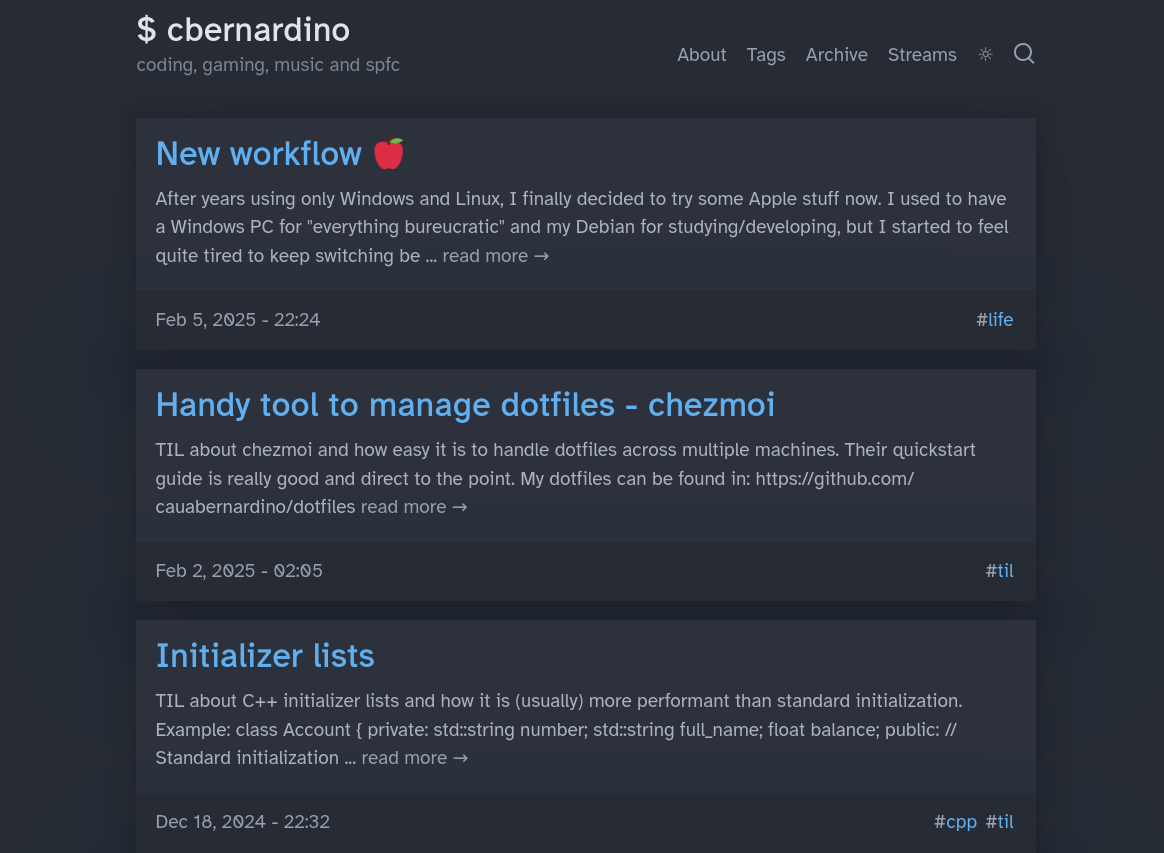Open the Archive menu item

pos(837,55)
